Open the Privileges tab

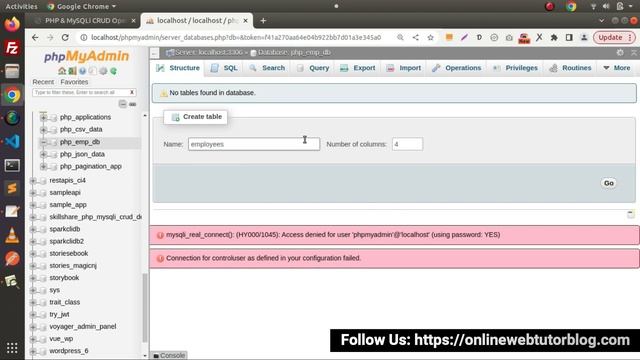pos(515,68)
